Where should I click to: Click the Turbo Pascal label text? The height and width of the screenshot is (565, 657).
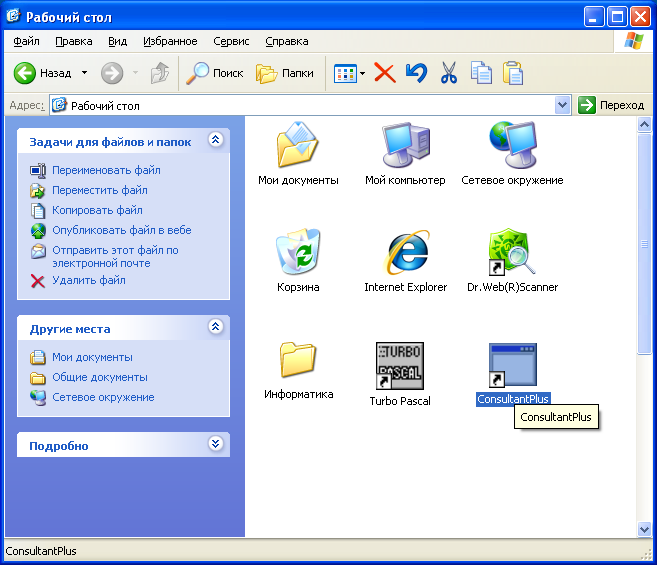tap(400, 401)
